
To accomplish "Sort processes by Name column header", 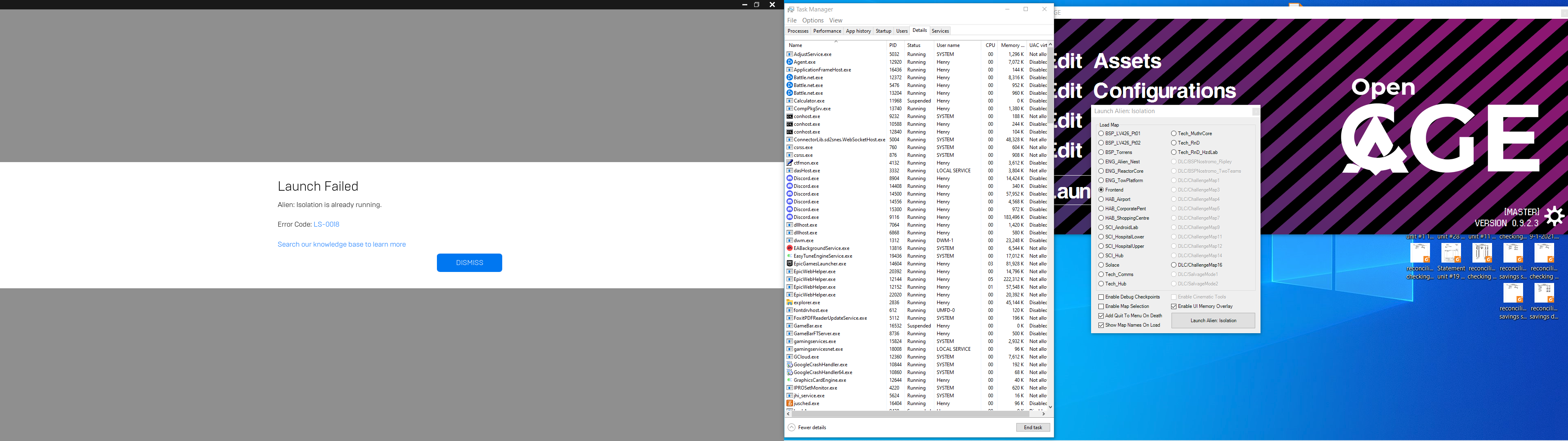I will (x=795, y=46).
